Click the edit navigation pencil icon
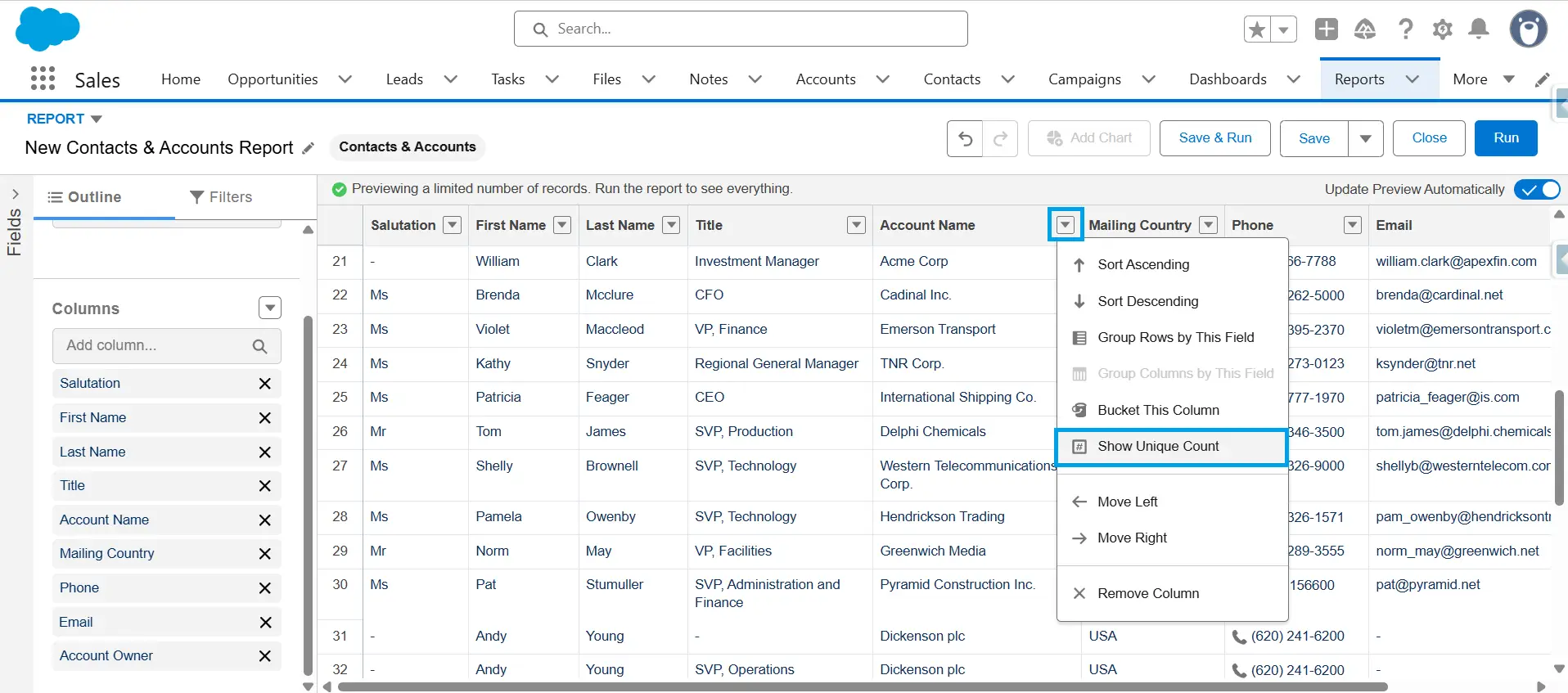The width and height of the screenshot is (1568, 693). point(1543,79)
